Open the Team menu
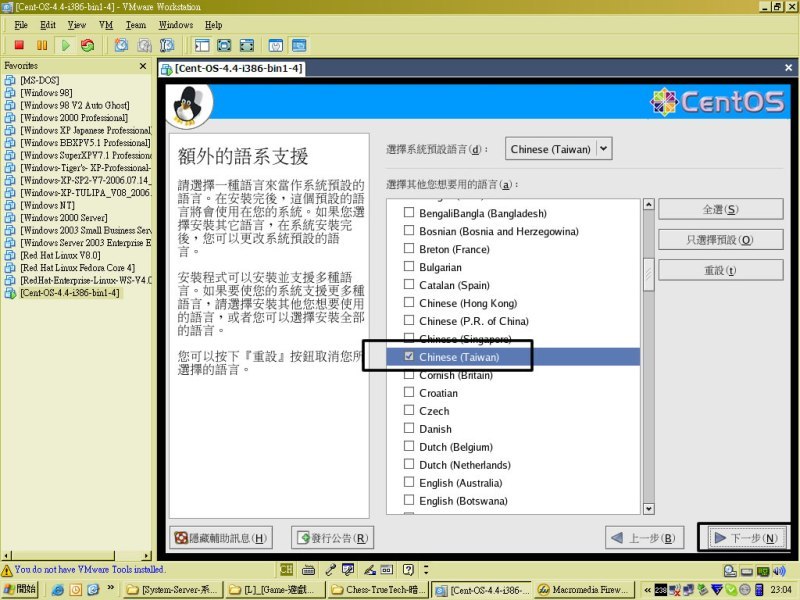This screenshot has height=600, width=800. (x=136, y=25)
